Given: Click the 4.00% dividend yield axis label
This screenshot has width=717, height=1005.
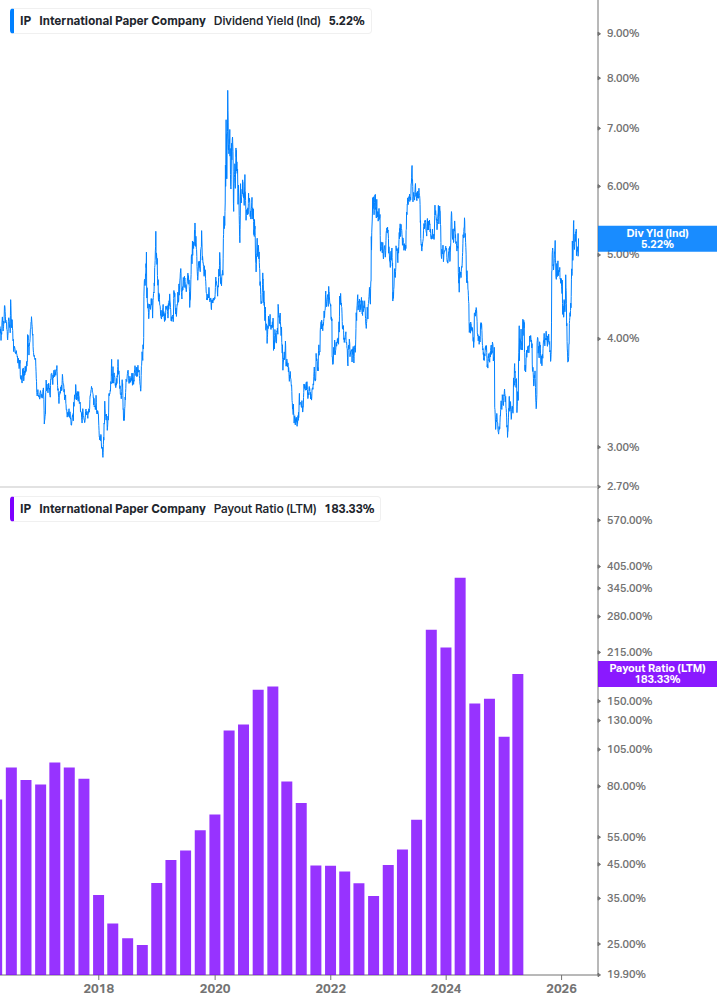Looking at the screenshot, I should click(x=623, y=338).
